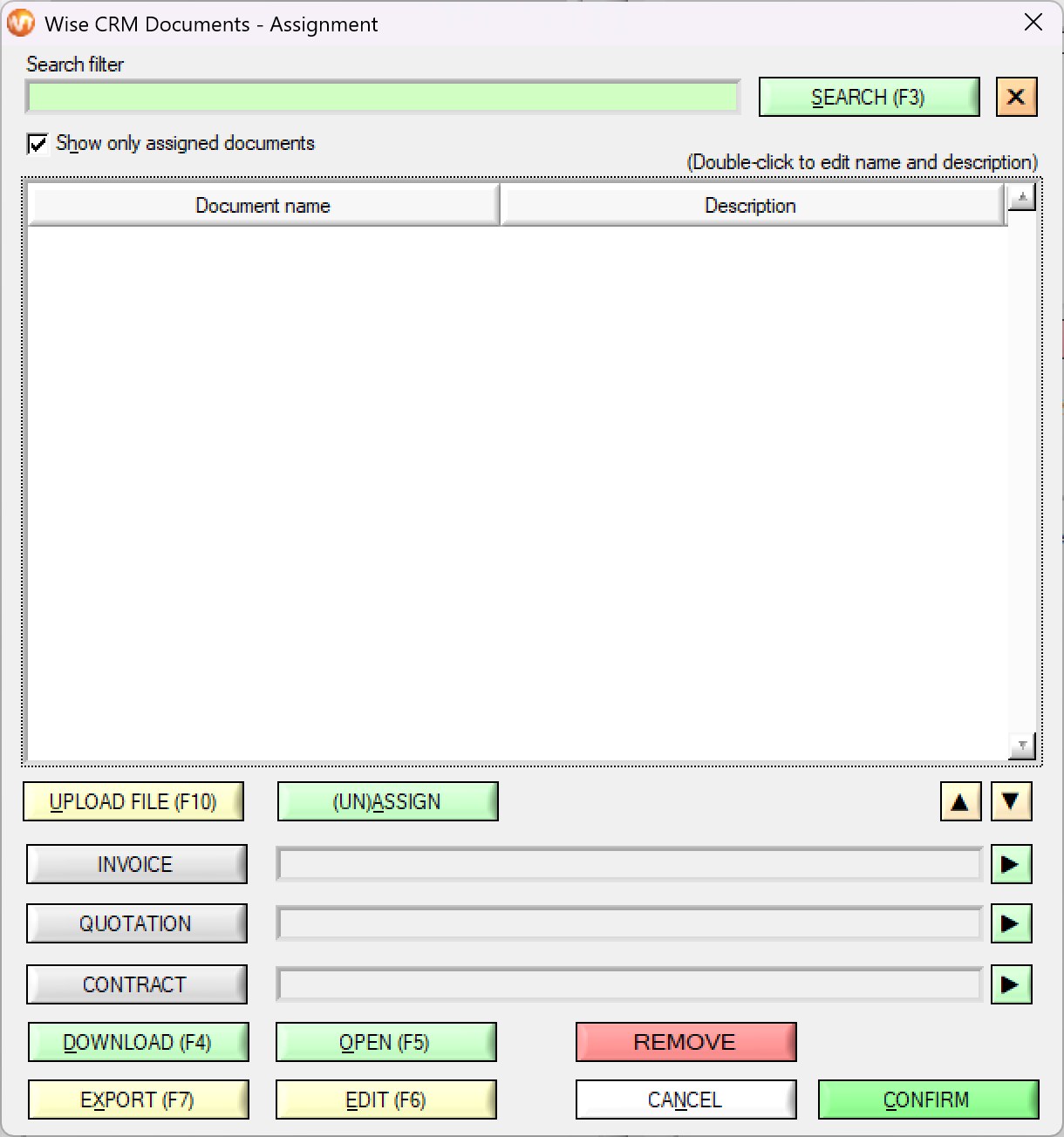The height and width of the screenshot is (1137, 1064).
Task: Click the list scrollbar up arrow
Action: point(1022,197)
